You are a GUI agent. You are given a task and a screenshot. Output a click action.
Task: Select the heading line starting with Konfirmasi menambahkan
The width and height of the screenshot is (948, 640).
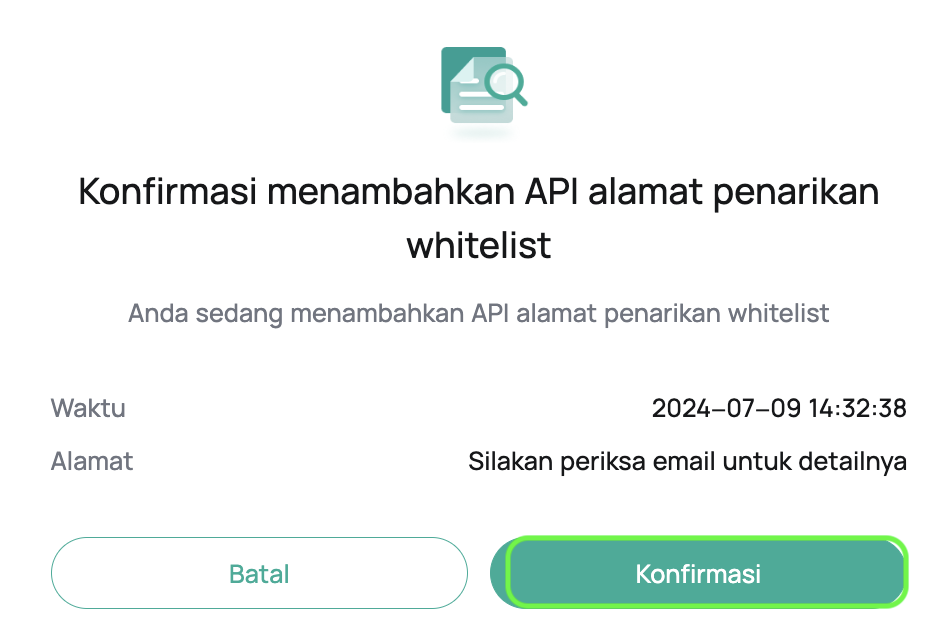[x=479, y=192]
